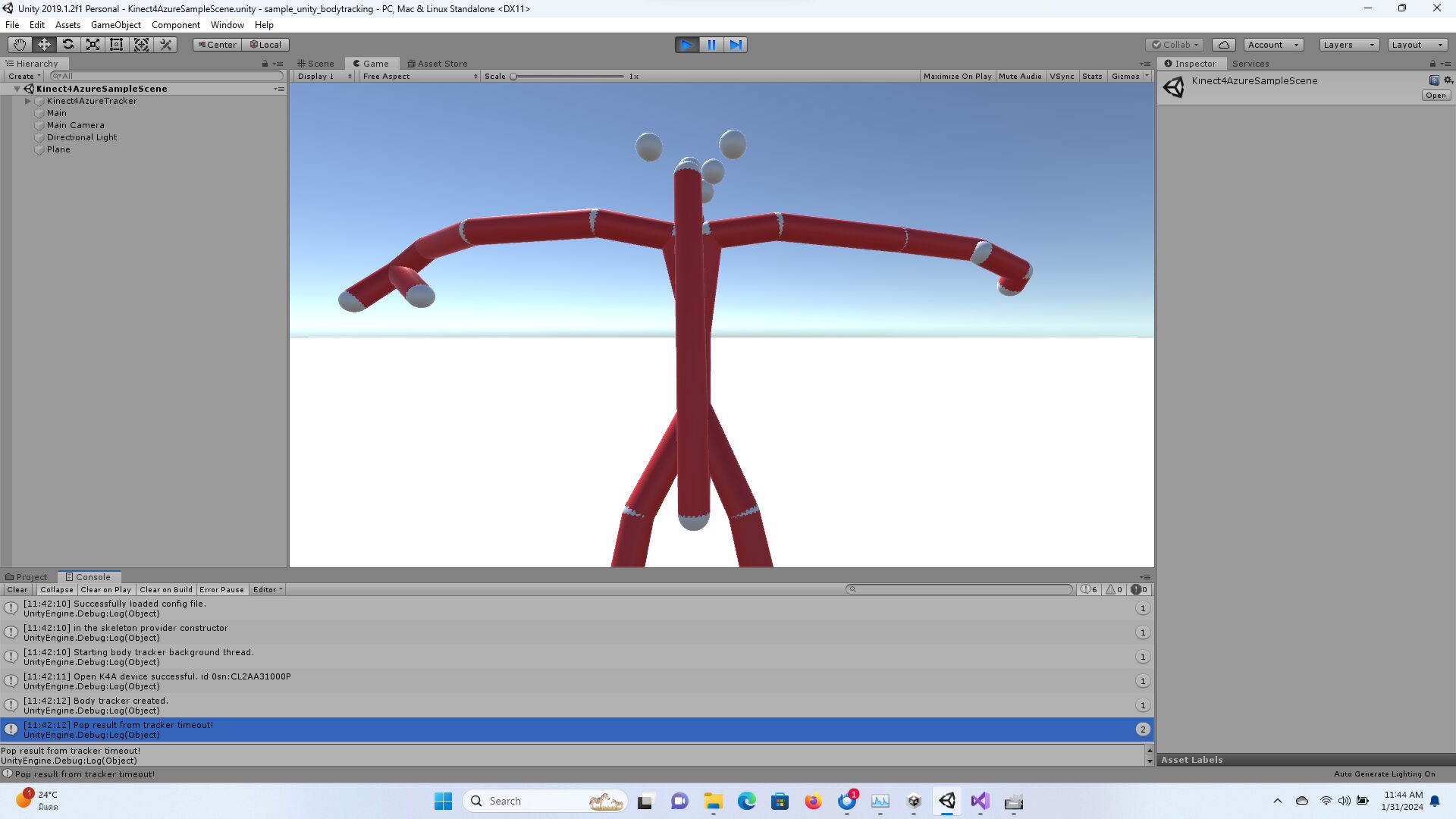Open the File menu
The width and height of the screenshot is (1456, 819).
pyautogui.click(x=12, y=25)
